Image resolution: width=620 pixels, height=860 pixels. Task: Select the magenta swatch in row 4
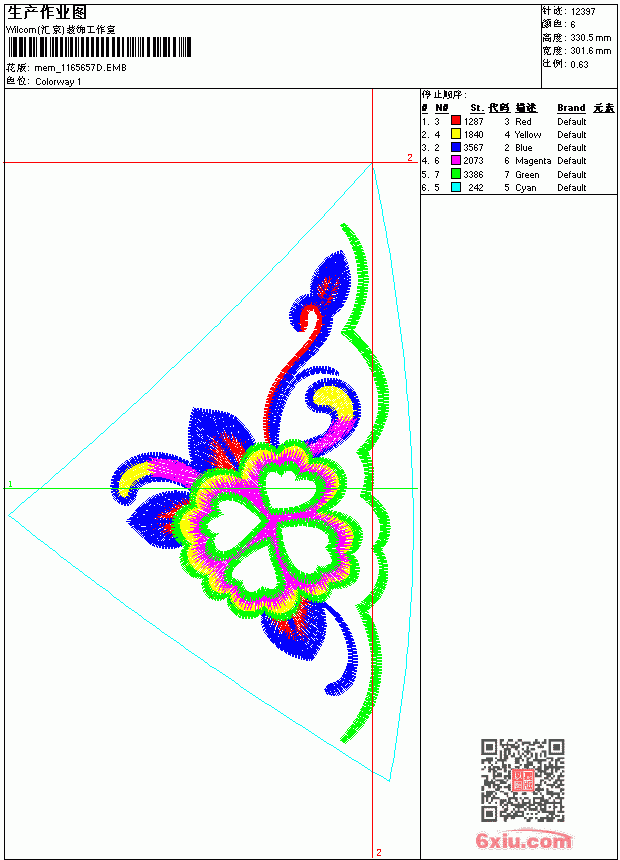point(455,160)
